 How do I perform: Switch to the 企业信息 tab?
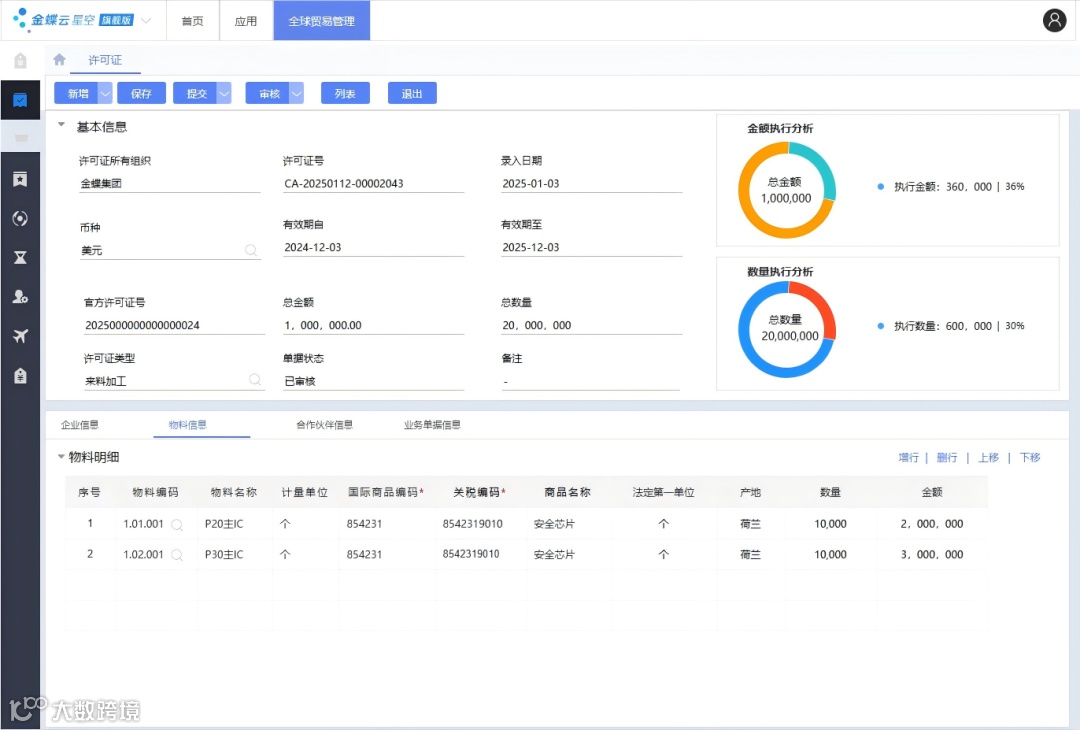(80, 424)
